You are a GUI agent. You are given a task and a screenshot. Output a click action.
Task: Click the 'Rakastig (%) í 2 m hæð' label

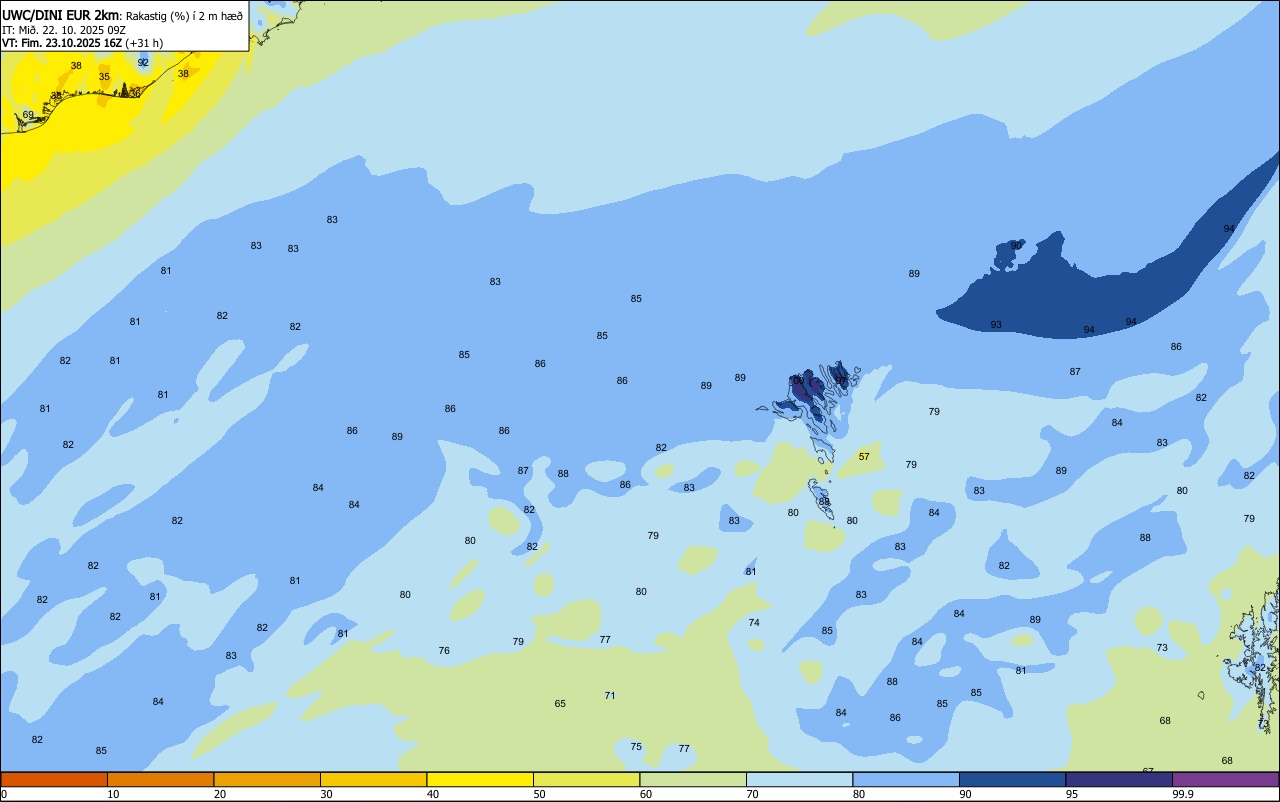185,16
